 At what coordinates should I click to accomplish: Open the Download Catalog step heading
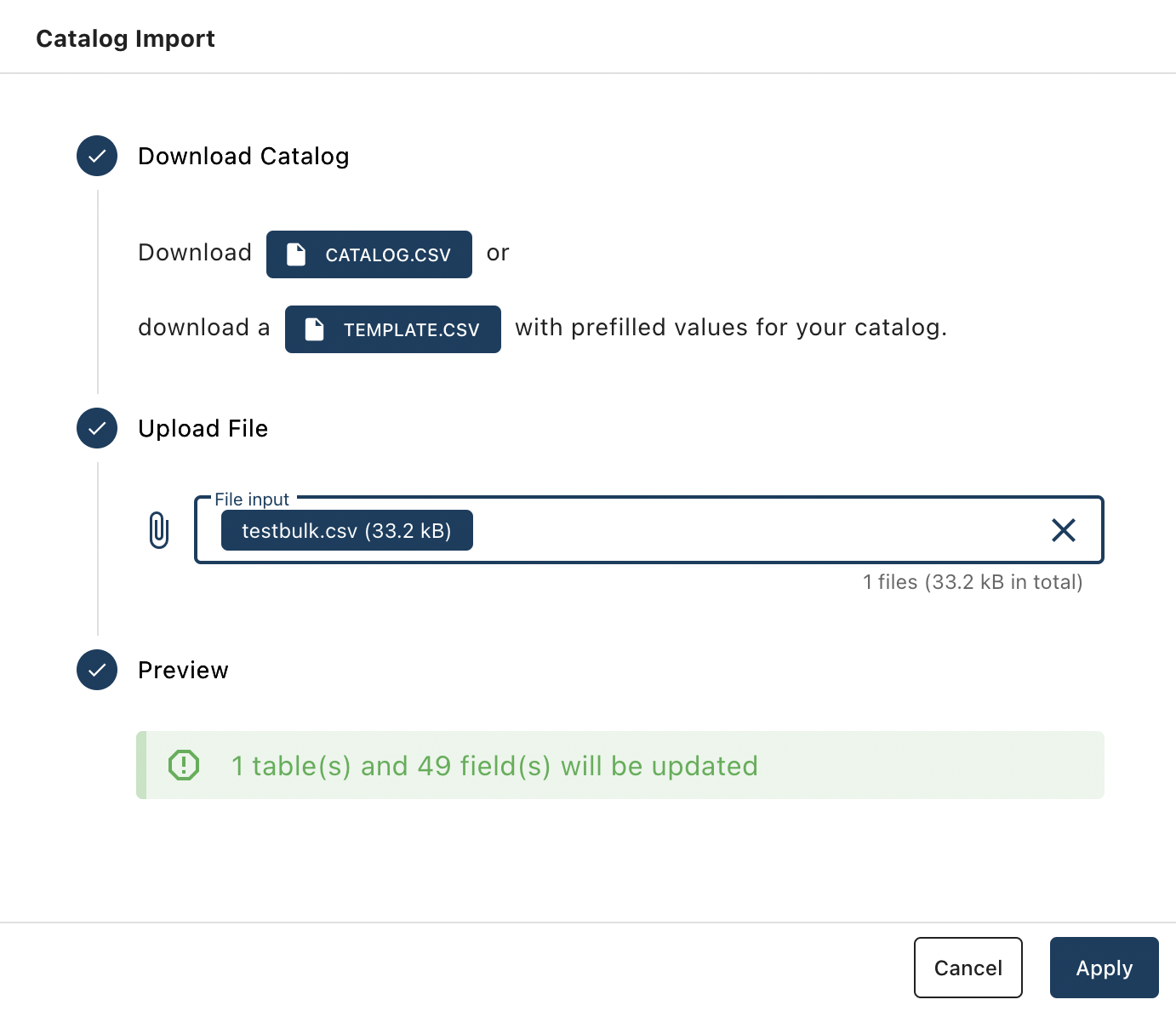pyautogui.click(x=243, y=156)
